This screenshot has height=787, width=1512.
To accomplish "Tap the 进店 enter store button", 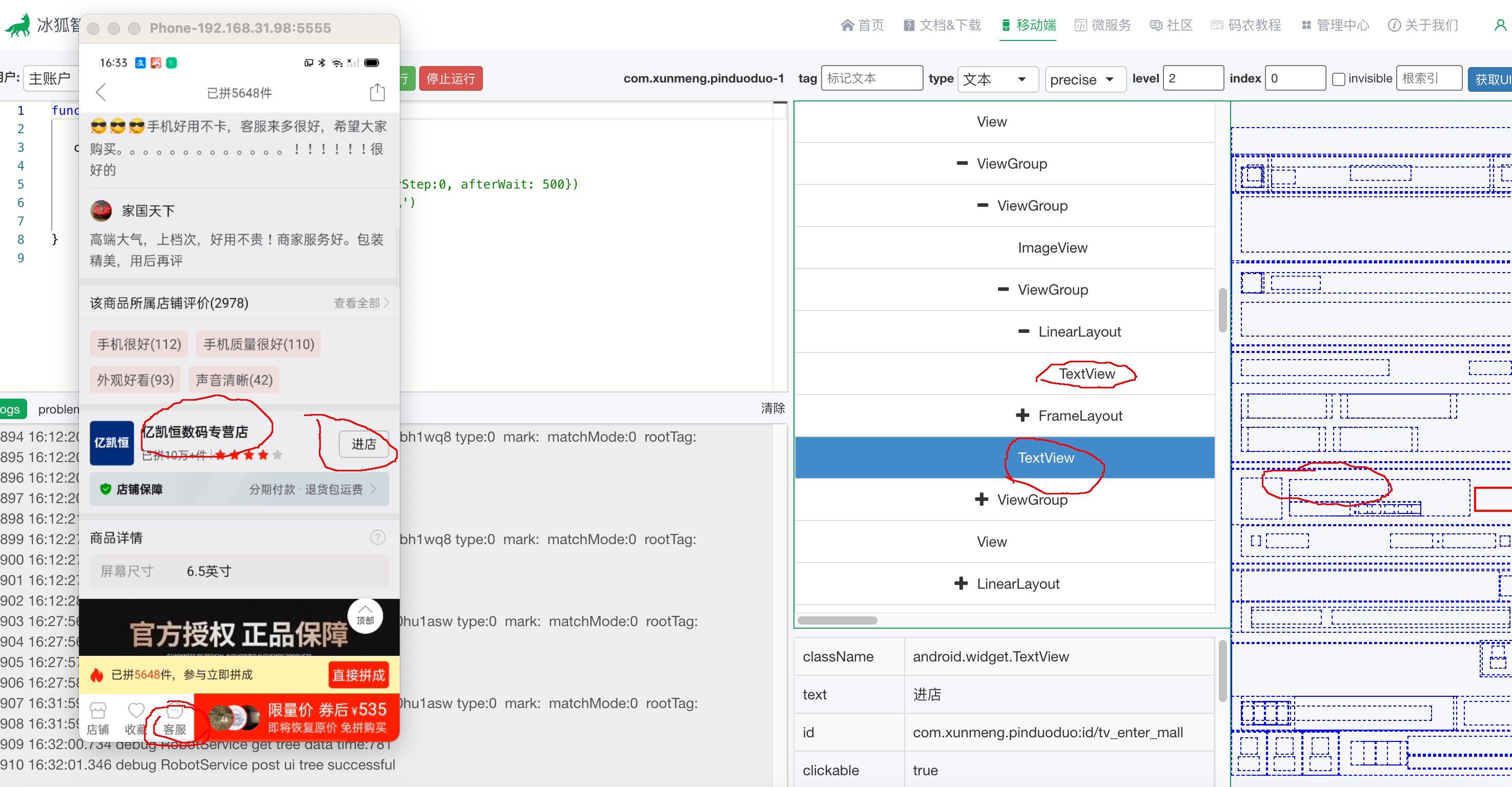I will click(363, 444).
